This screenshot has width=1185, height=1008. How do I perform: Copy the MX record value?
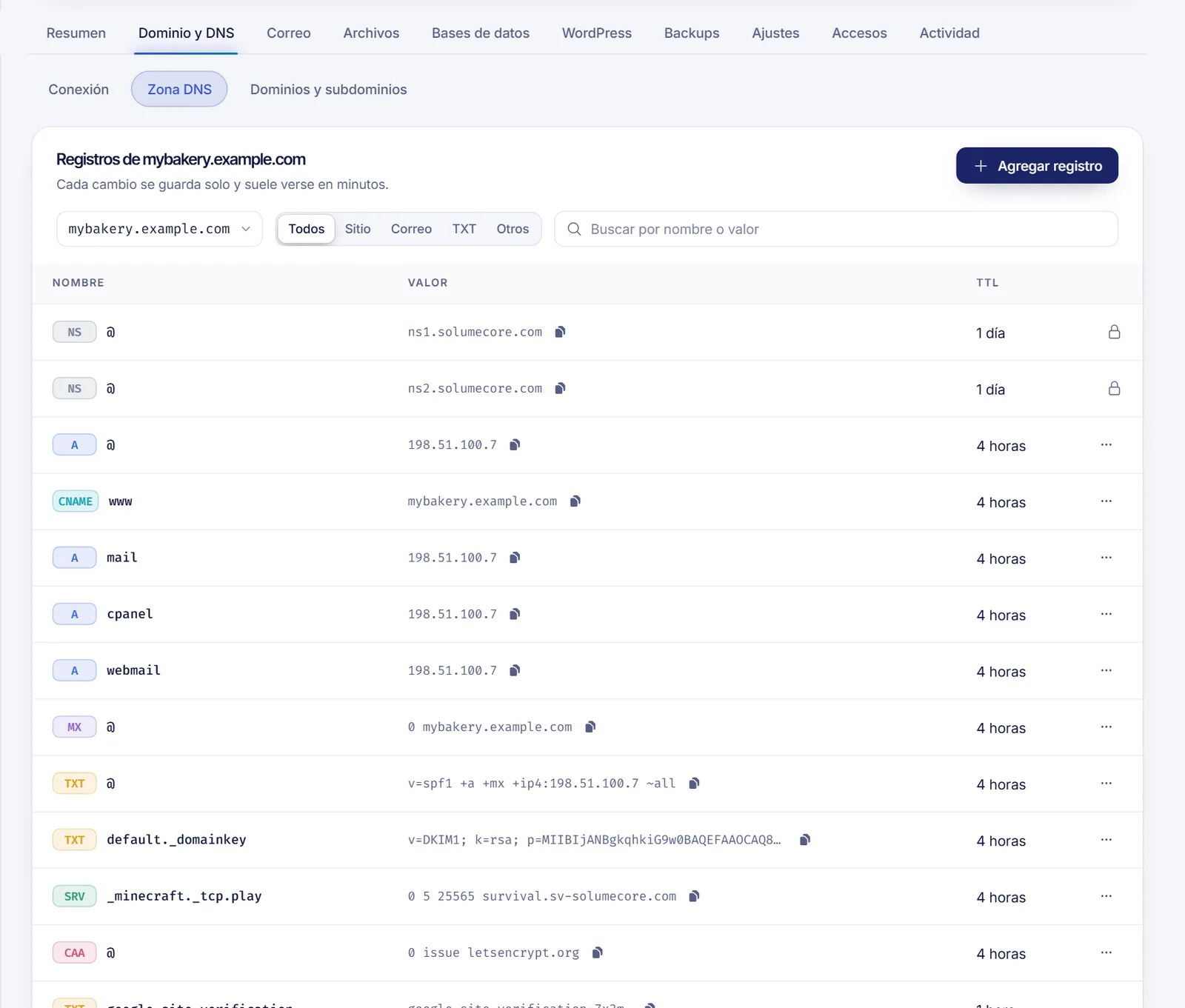[x=590, y=727]
